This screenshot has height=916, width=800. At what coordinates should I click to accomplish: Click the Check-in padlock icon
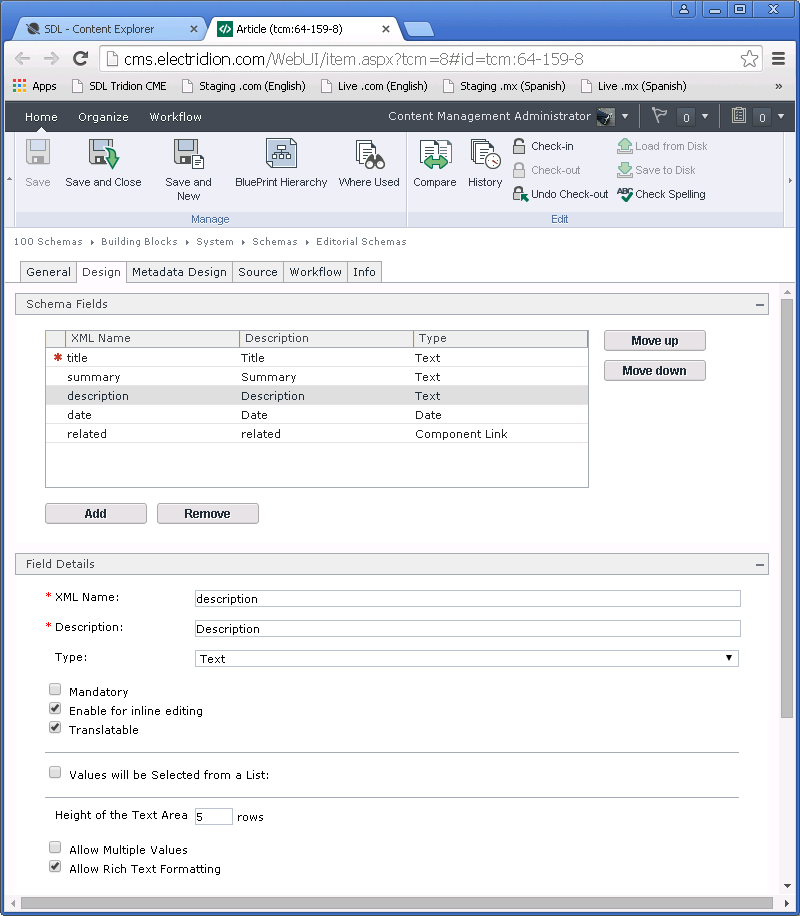[520, 146]
